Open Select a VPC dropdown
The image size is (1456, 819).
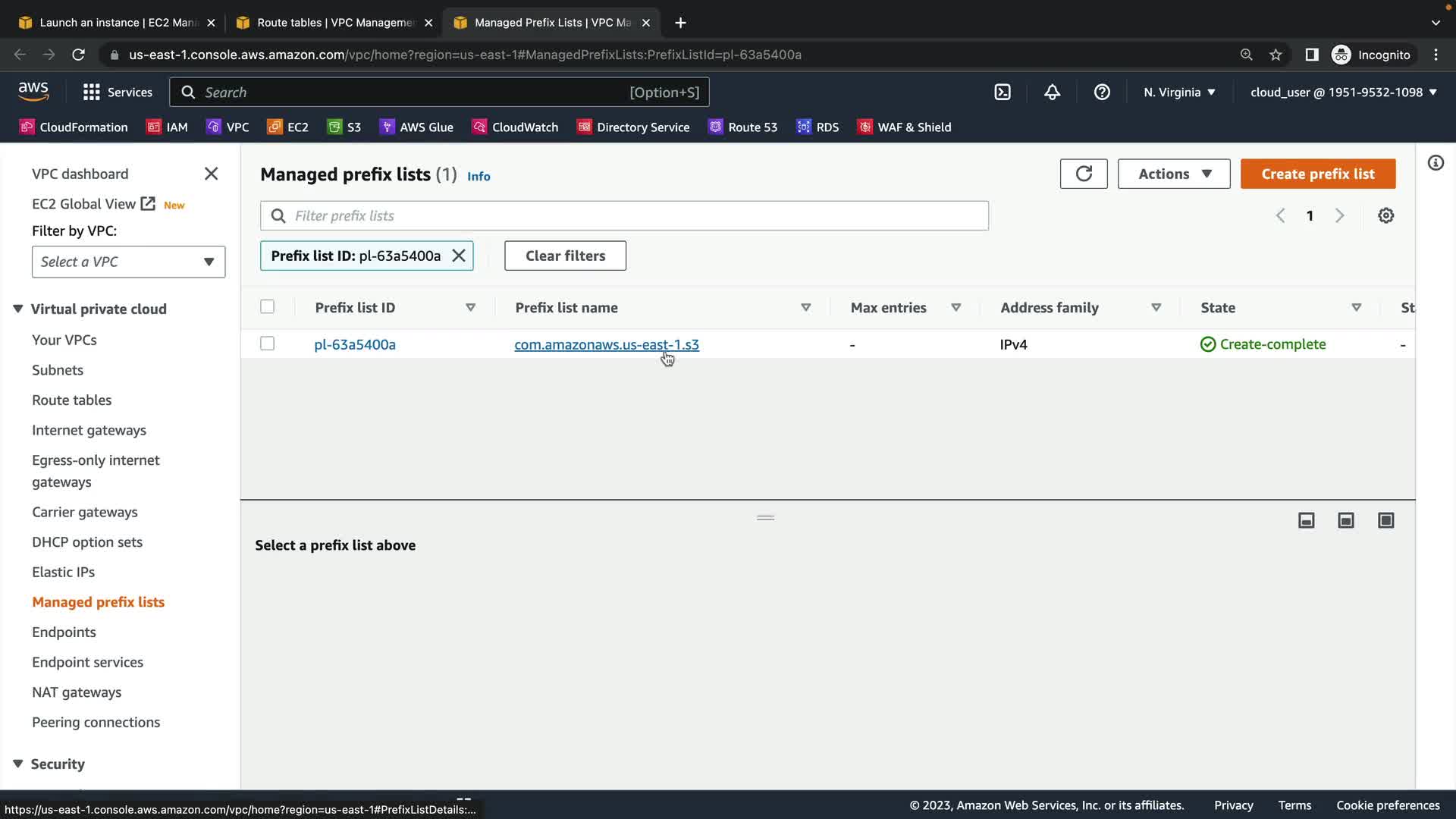coord(128,262)
